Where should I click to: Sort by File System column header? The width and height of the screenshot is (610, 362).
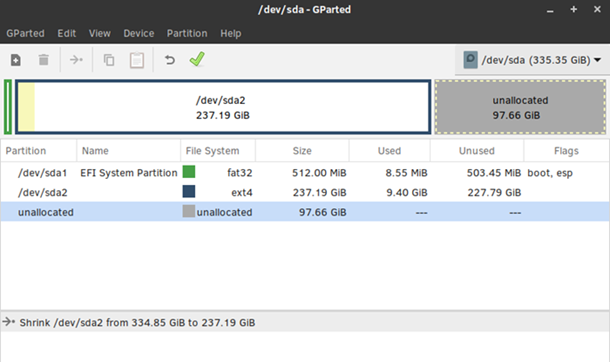point(218,151)
